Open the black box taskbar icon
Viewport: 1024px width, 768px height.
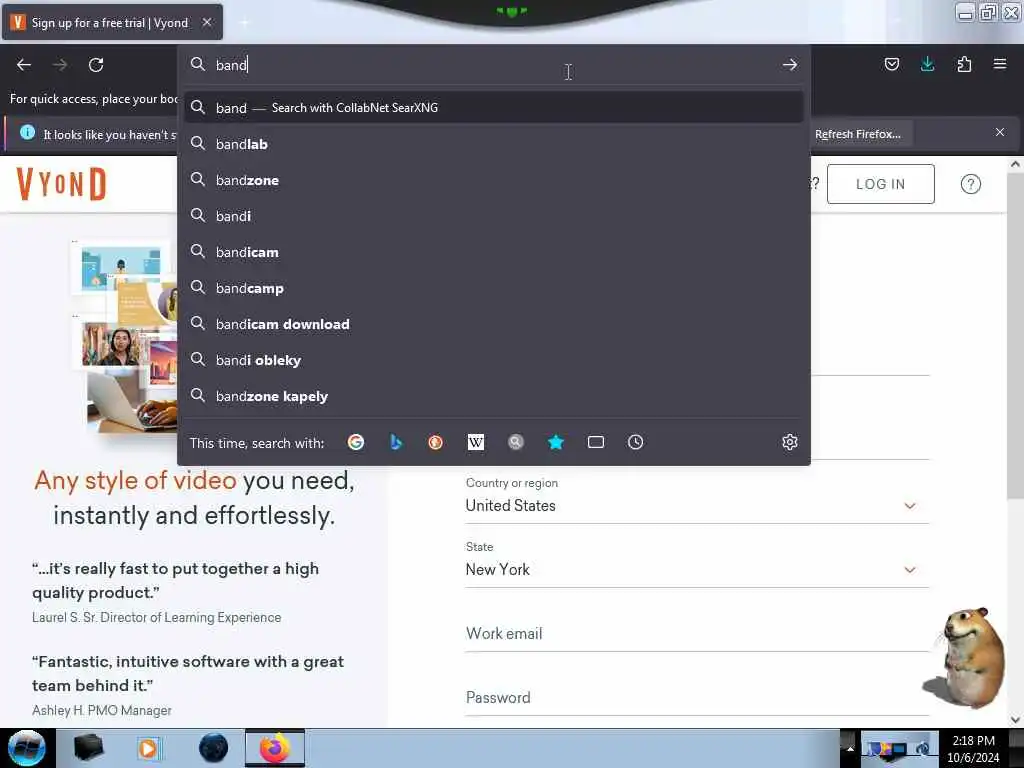tap(88, 748)
